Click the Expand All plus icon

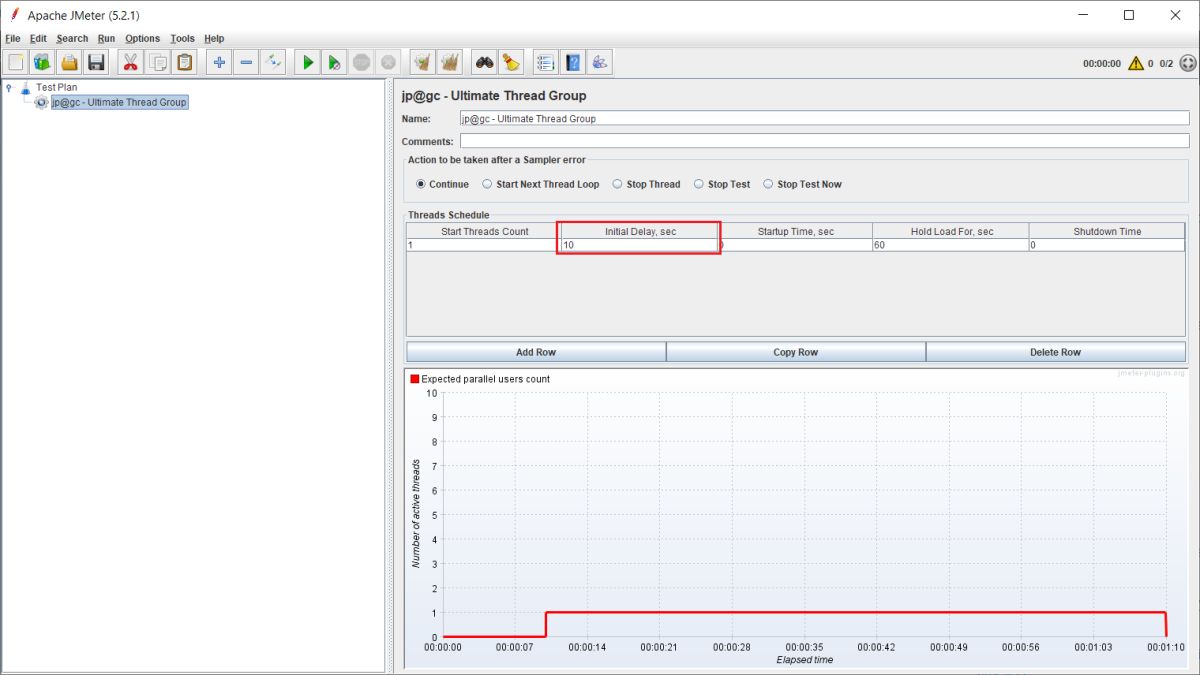pos(219,62)
